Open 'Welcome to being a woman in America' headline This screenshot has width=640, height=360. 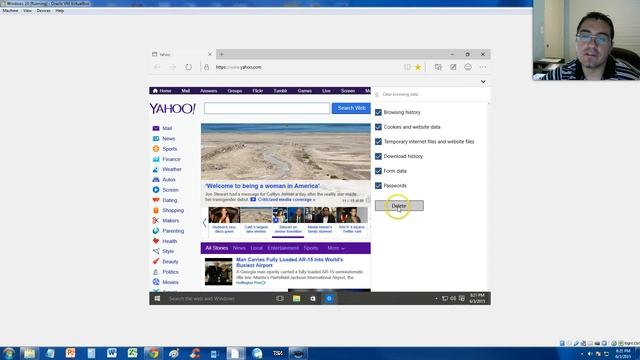pos(263,186)
